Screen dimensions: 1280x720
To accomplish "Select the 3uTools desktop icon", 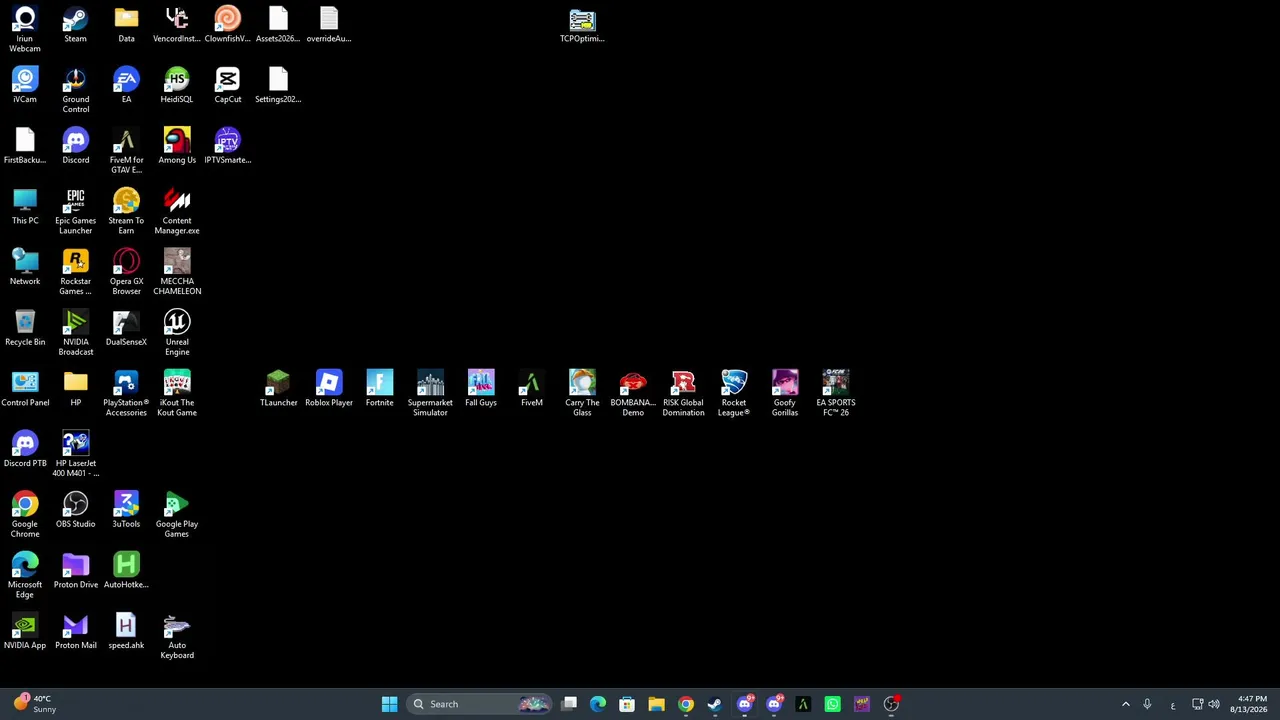I will click(x=126, y=511).
